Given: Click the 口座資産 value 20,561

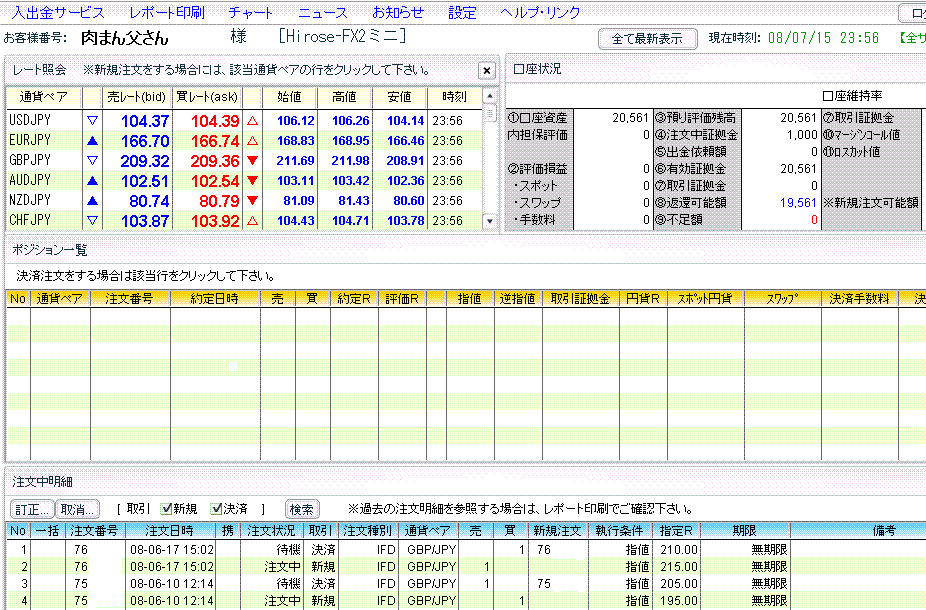Looking at the screenshot, I should point(630,118).
